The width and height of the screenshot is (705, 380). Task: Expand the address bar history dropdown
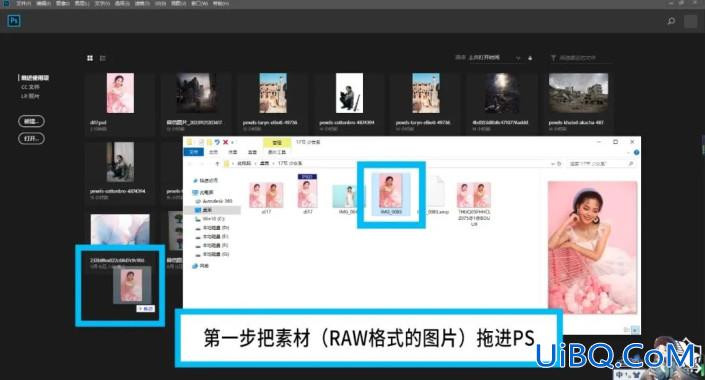point(553,164)
